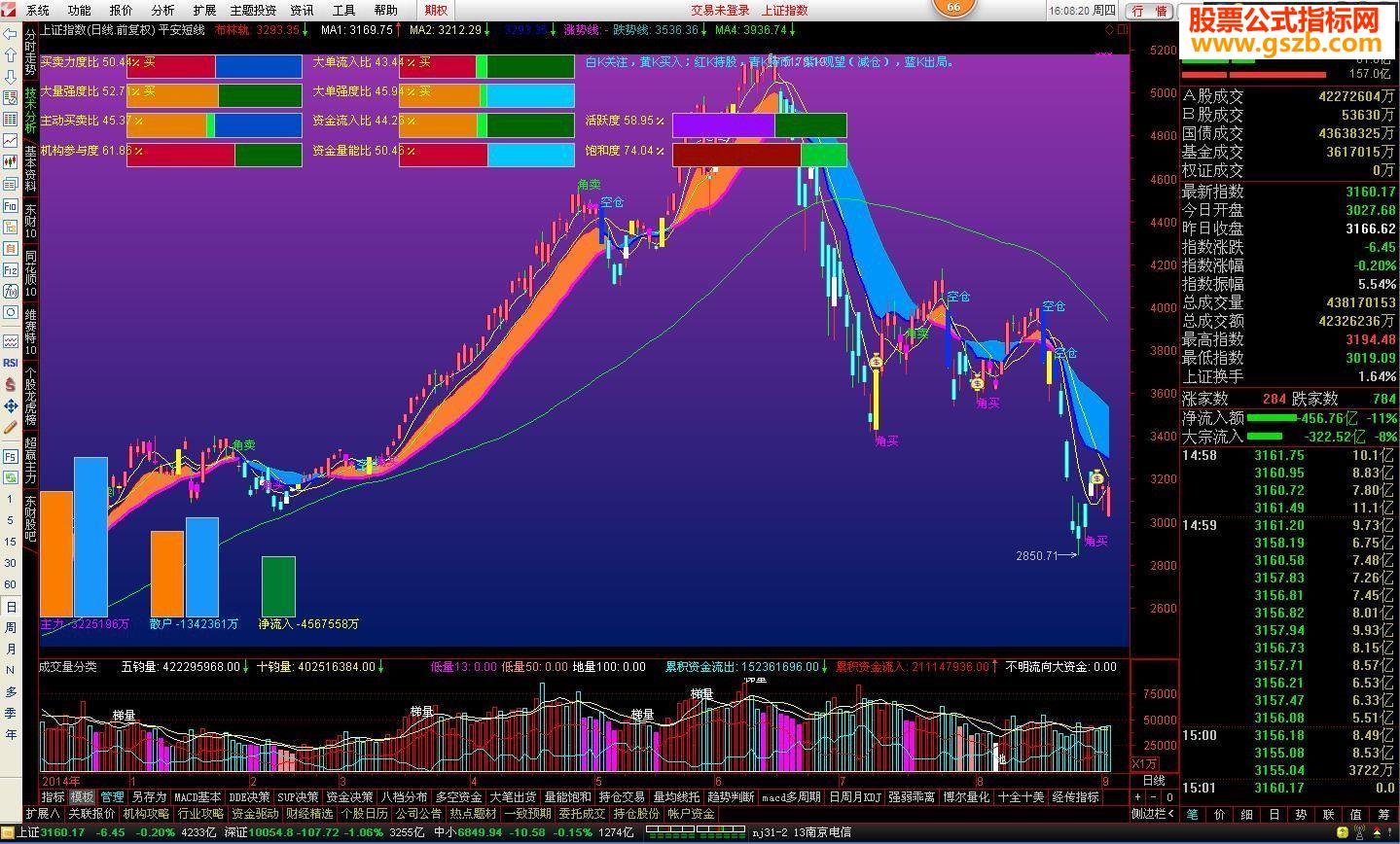This screenshot has height=844, width=1400.
Task: Click the Fiz icon in left toolbar
Action: [x=10, y=270]
